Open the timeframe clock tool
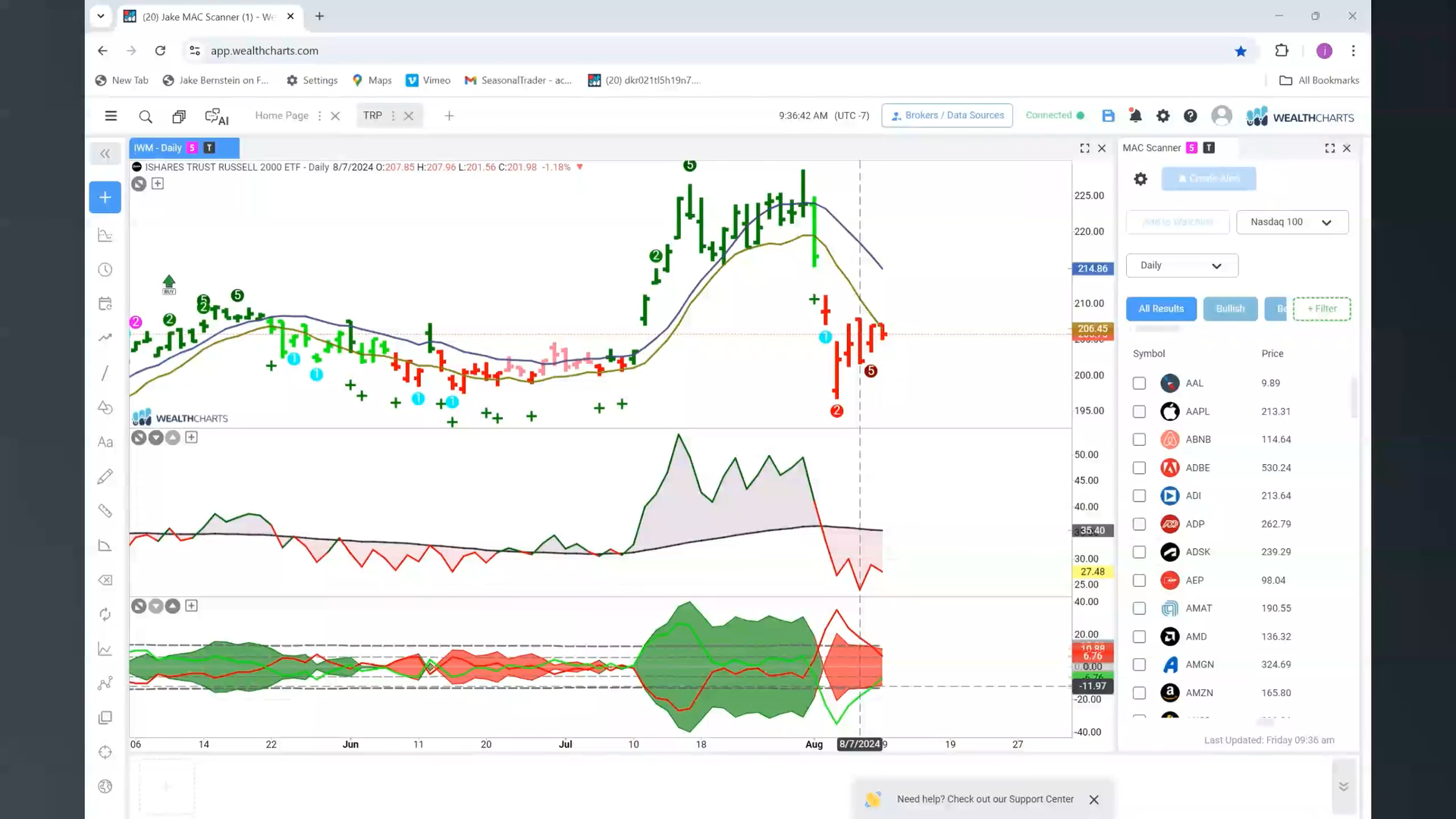The height and width of the screenshot is (819, 1456). click(x=105, y=270)
